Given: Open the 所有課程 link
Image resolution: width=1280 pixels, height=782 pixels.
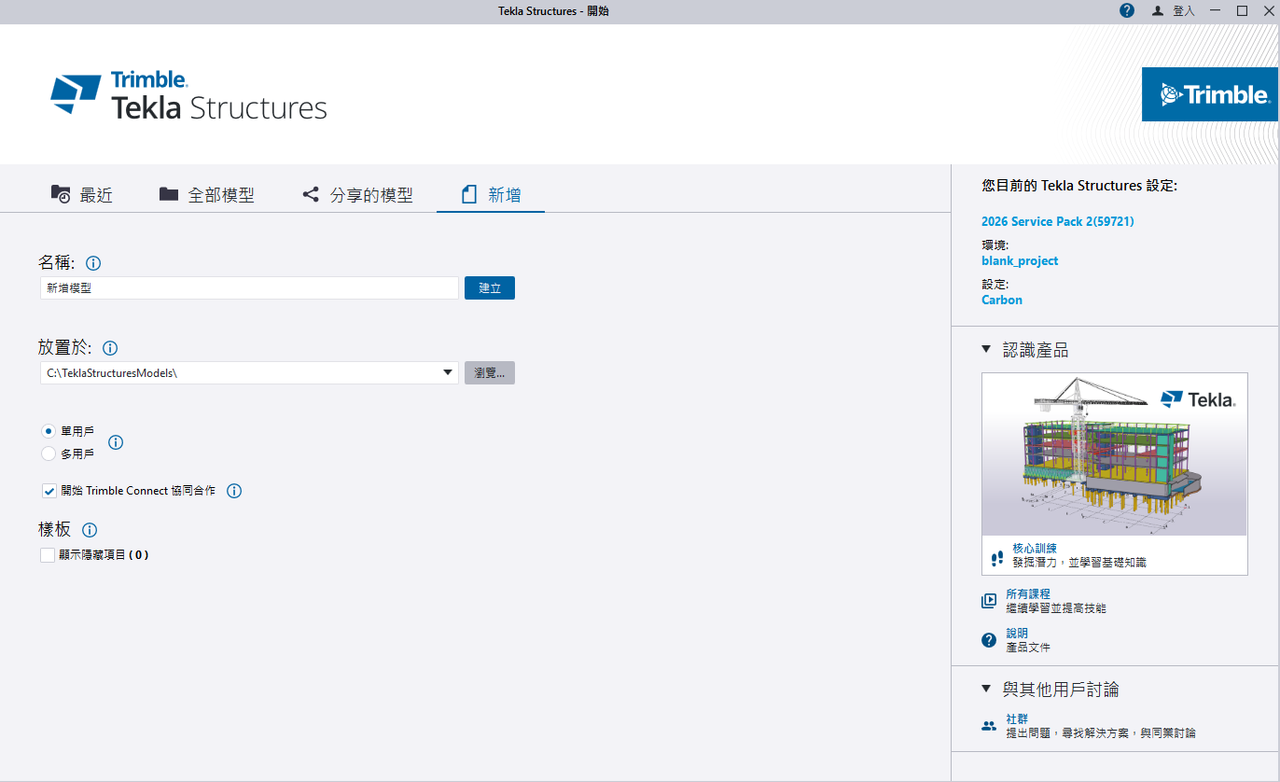Looking at the screenshot, I should click(x=1028, y=594).
